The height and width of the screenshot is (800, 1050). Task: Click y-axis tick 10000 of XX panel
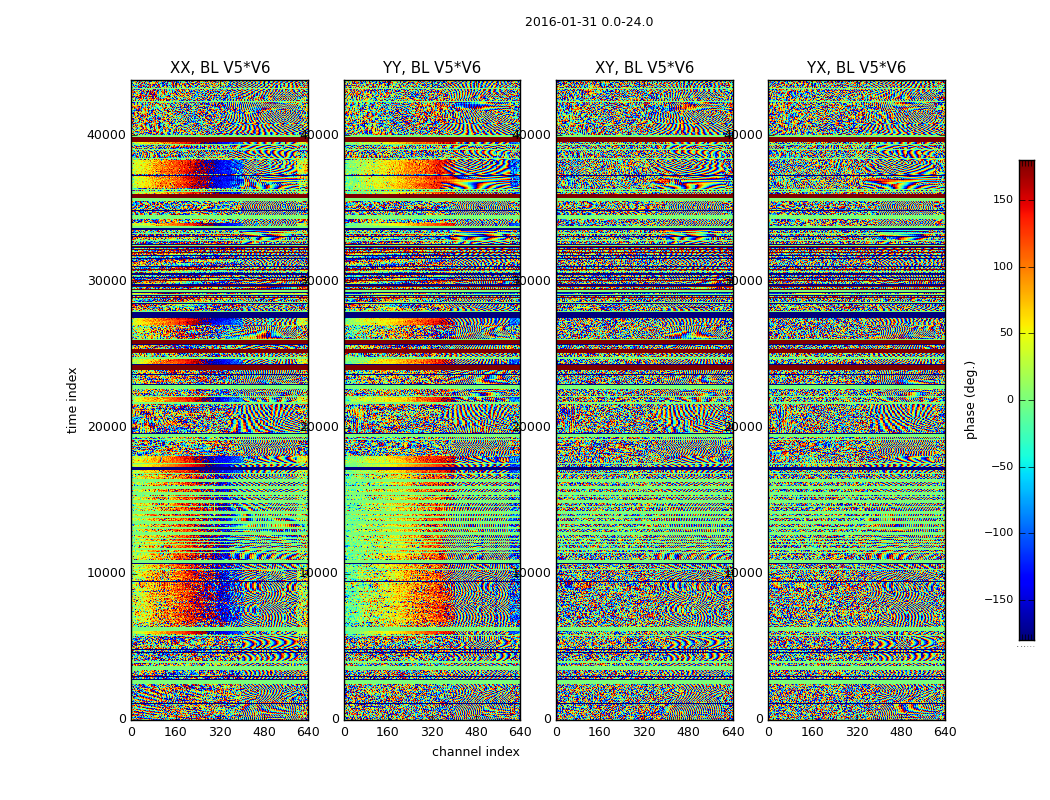106,572
